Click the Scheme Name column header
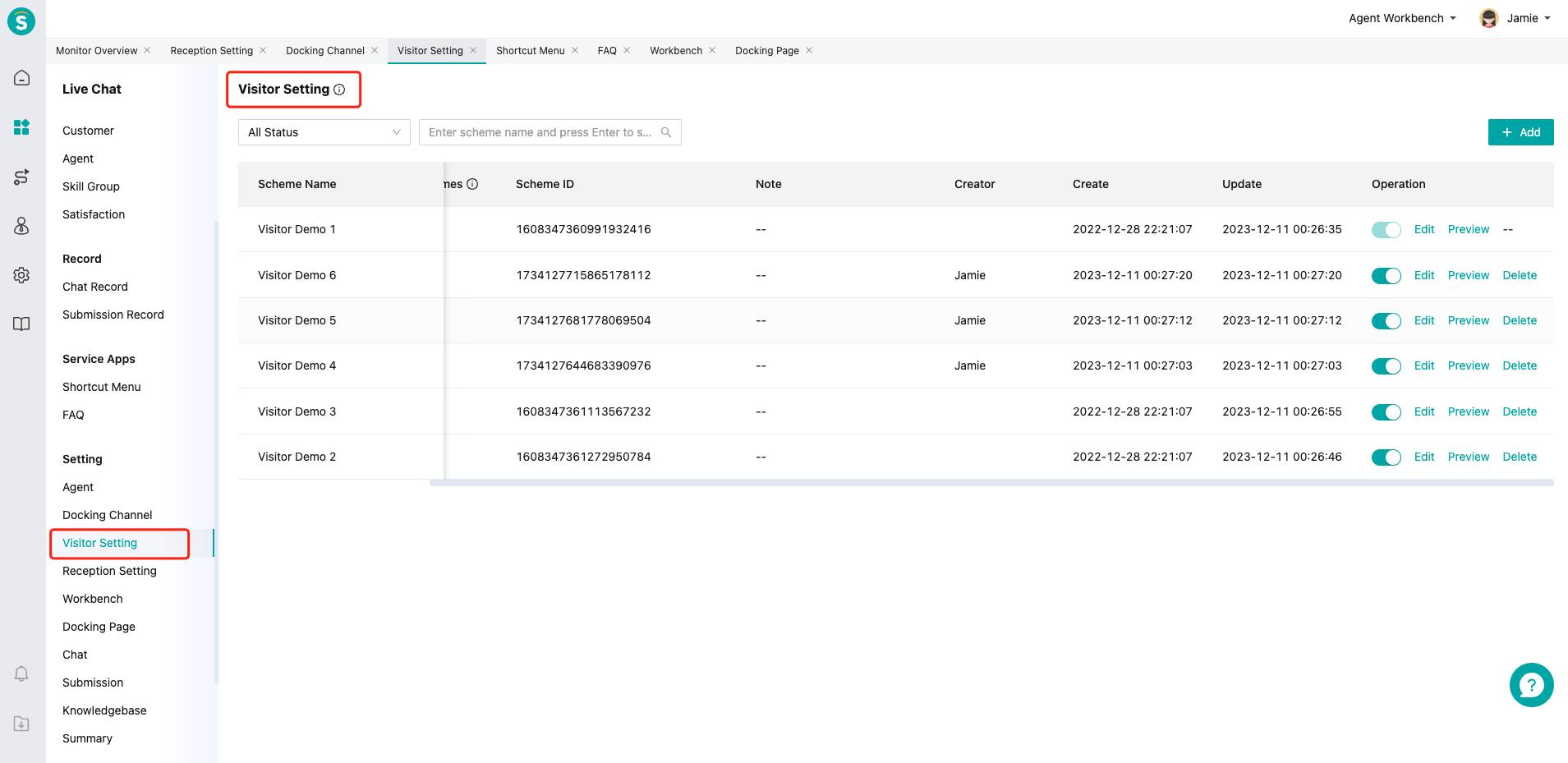1568x763 pixels. (297, 184)
